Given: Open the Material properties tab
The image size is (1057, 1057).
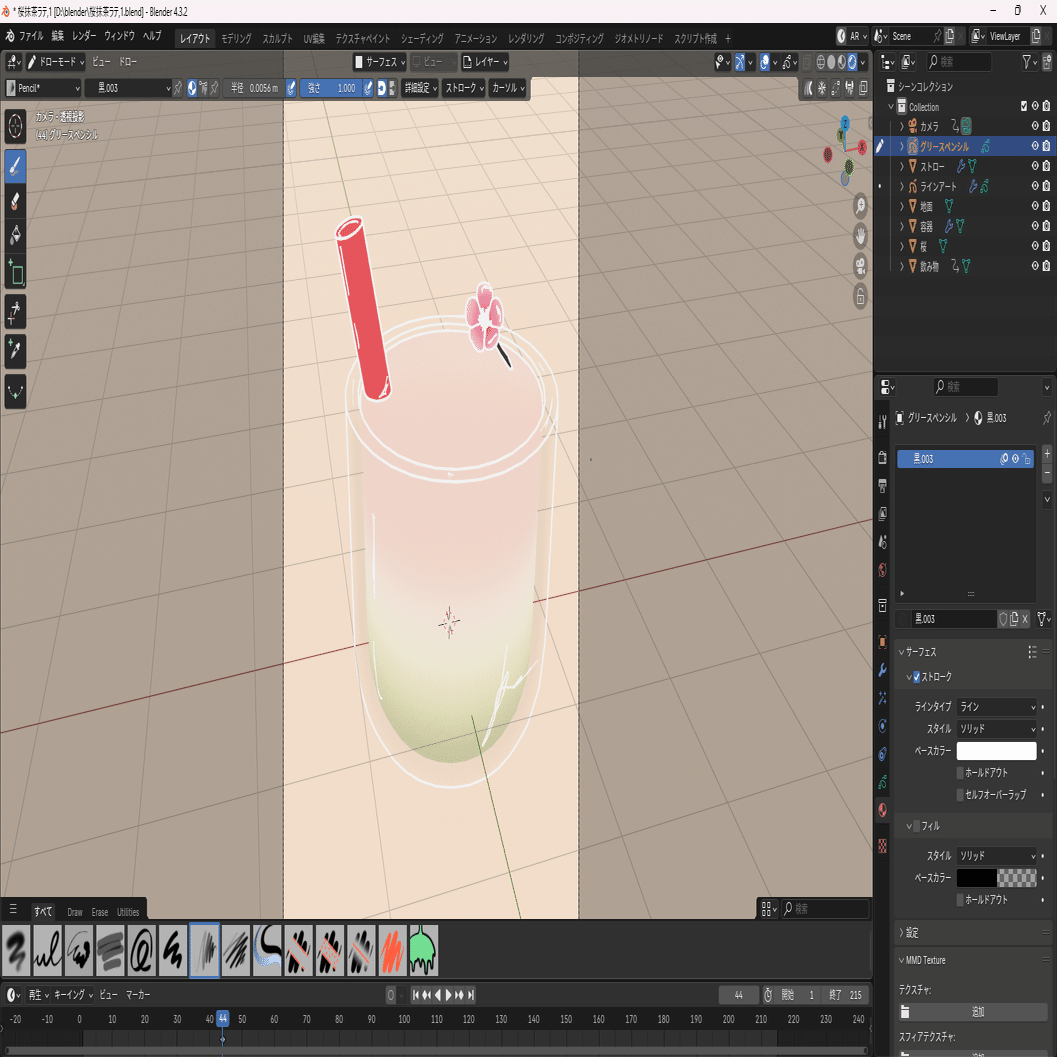Looking at the screenshot, I should [x=882, y=810].
